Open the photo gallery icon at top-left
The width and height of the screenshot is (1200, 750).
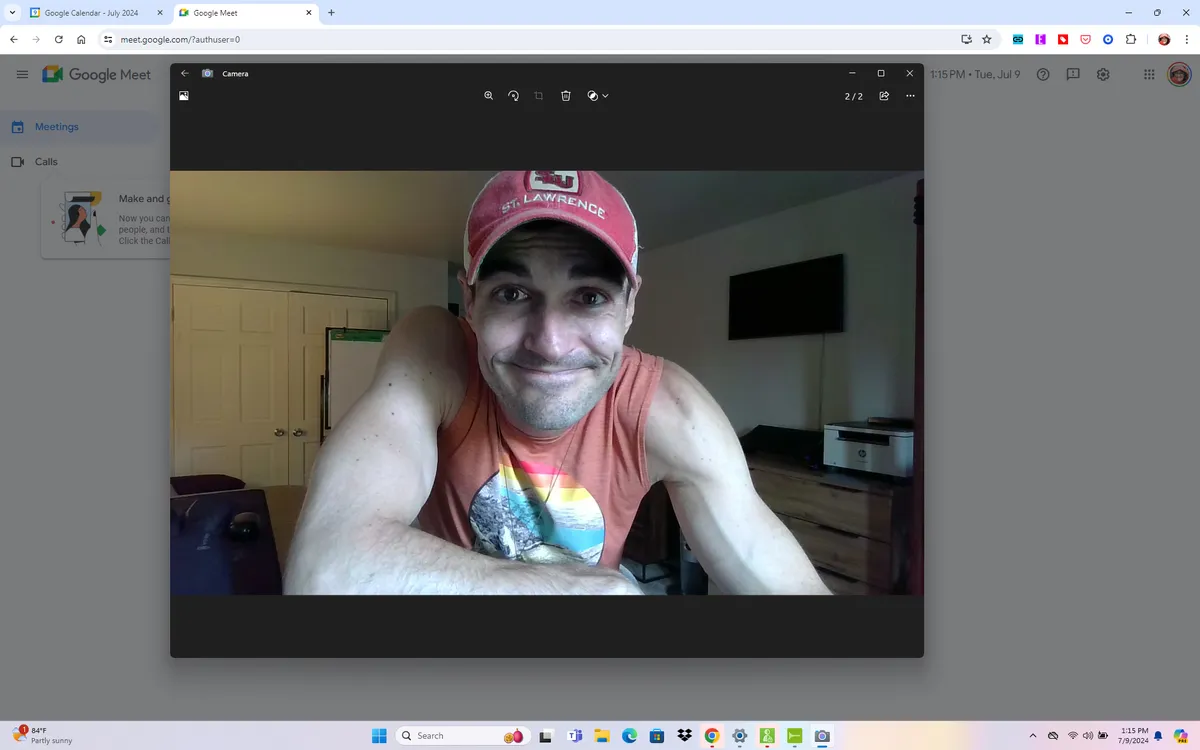point(184,96)
